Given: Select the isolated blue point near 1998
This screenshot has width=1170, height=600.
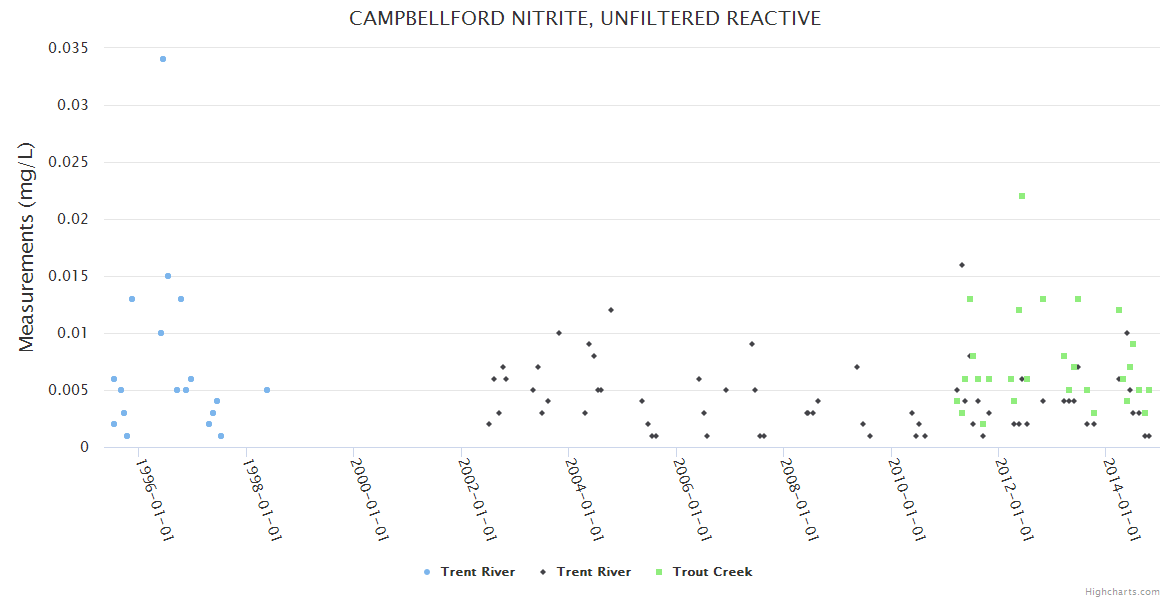Looking at the screenshot, I should (x=267, y=390).
